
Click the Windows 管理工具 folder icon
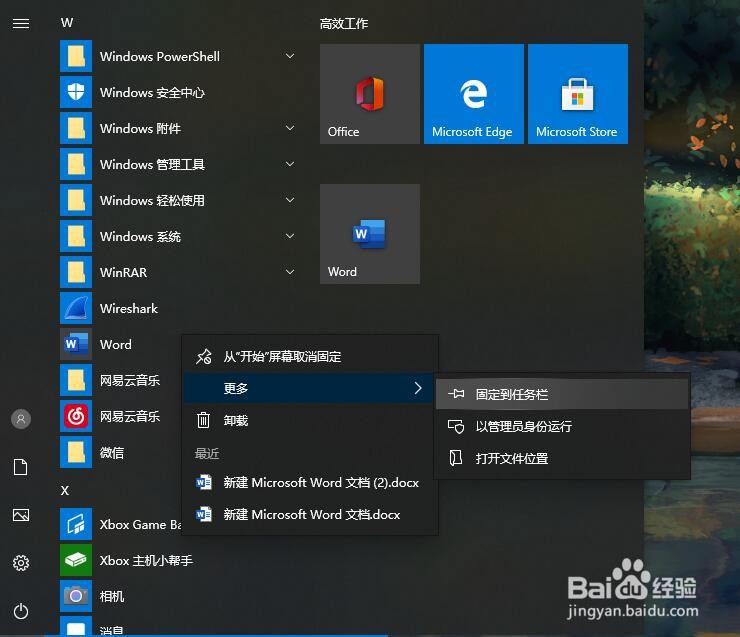click(76, 164)
